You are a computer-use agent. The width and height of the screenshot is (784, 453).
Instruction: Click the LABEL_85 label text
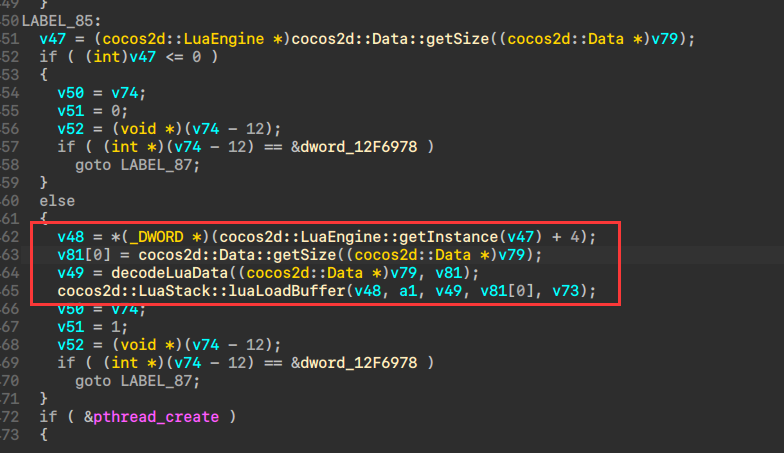(61, 21)
